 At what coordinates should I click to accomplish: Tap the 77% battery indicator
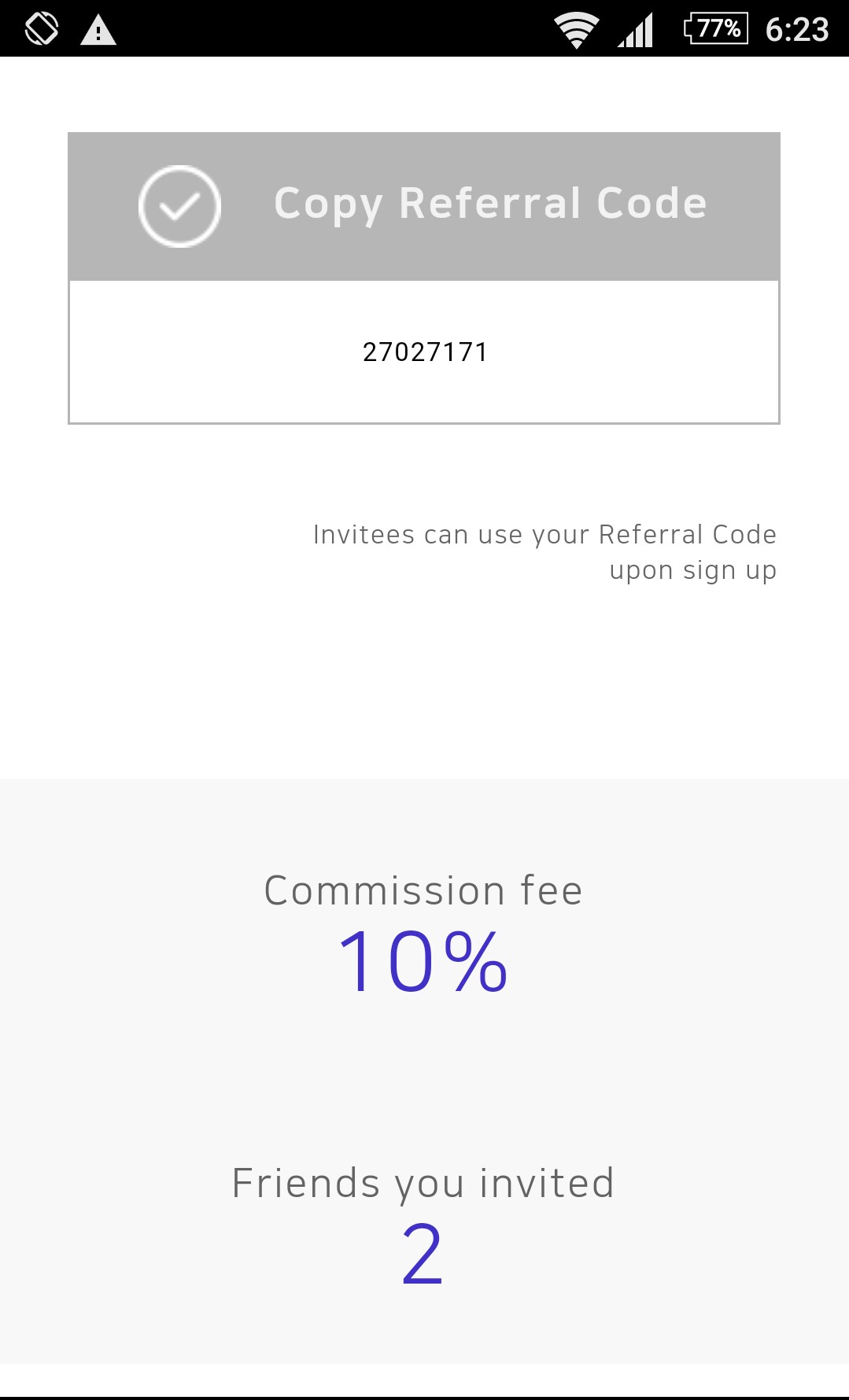715,29
